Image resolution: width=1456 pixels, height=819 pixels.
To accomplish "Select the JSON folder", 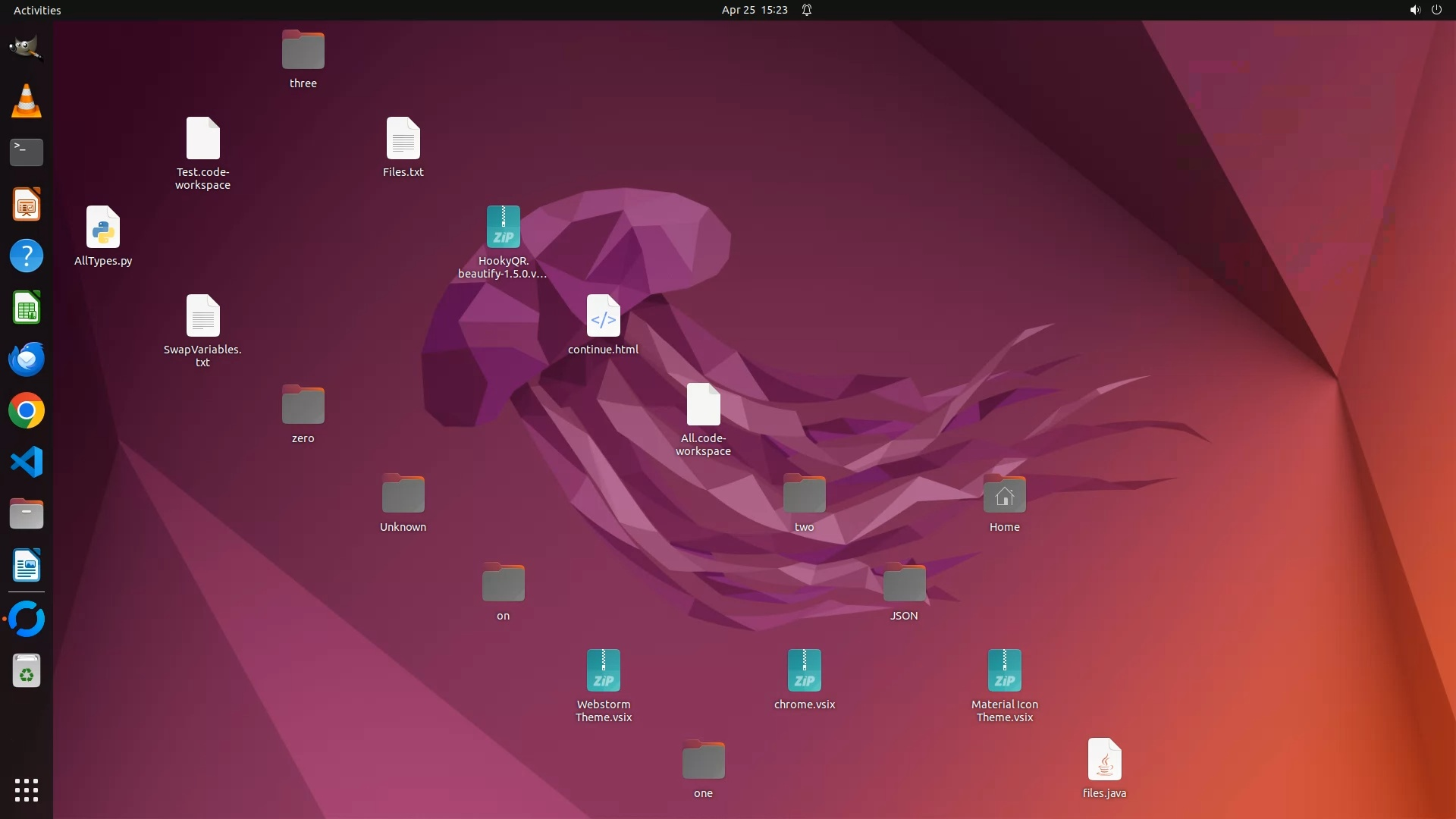I will [903, 583].
